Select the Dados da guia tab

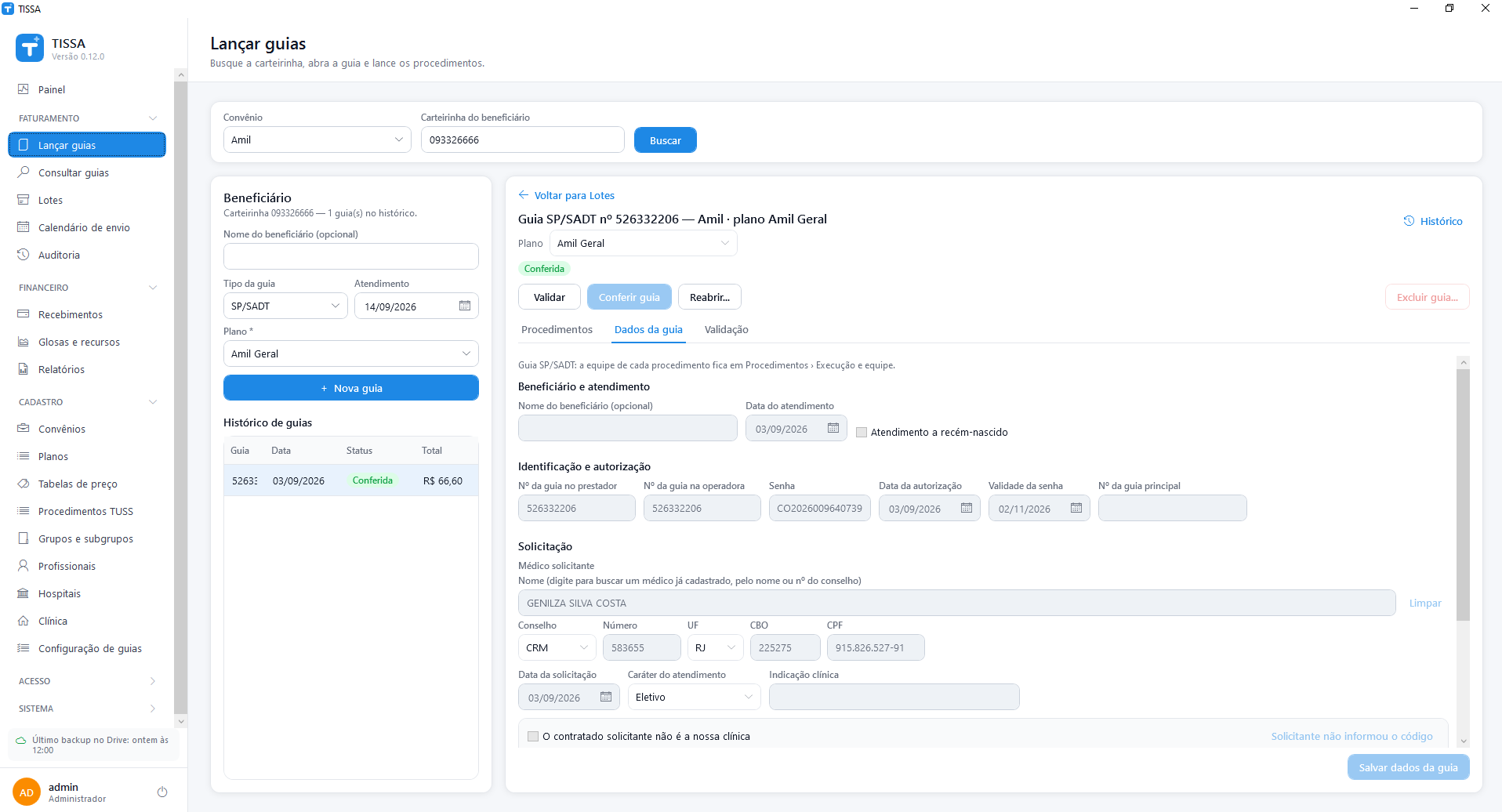tap(648, 330)
